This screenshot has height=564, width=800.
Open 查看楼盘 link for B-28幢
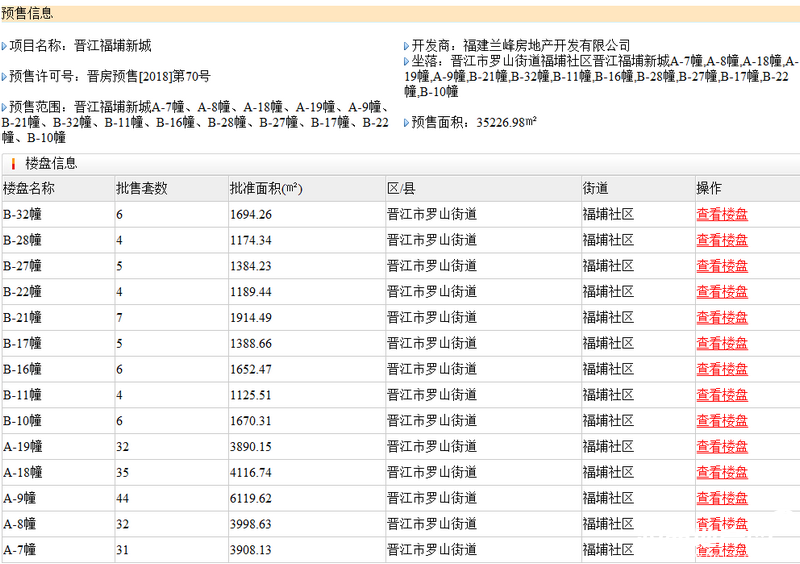coord(722,240)
